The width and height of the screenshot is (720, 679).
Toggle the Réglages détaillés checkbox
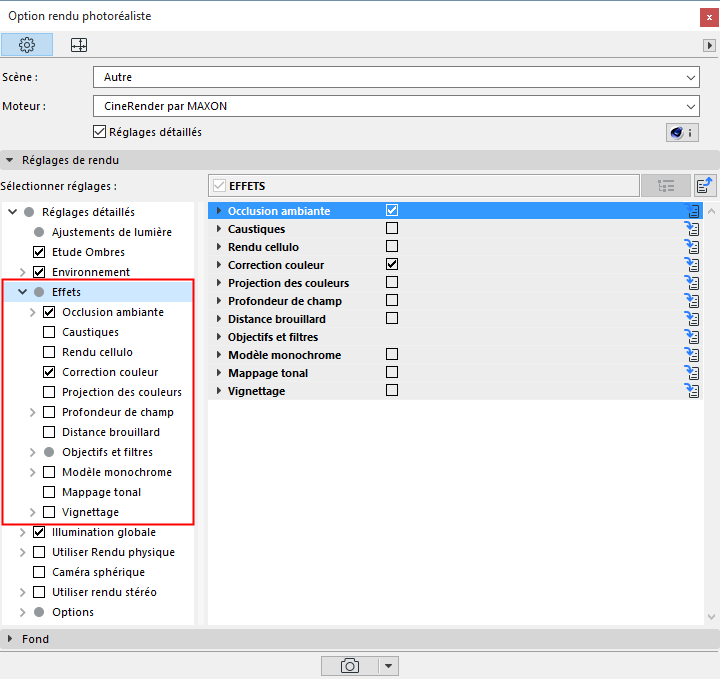click(100, 132)
